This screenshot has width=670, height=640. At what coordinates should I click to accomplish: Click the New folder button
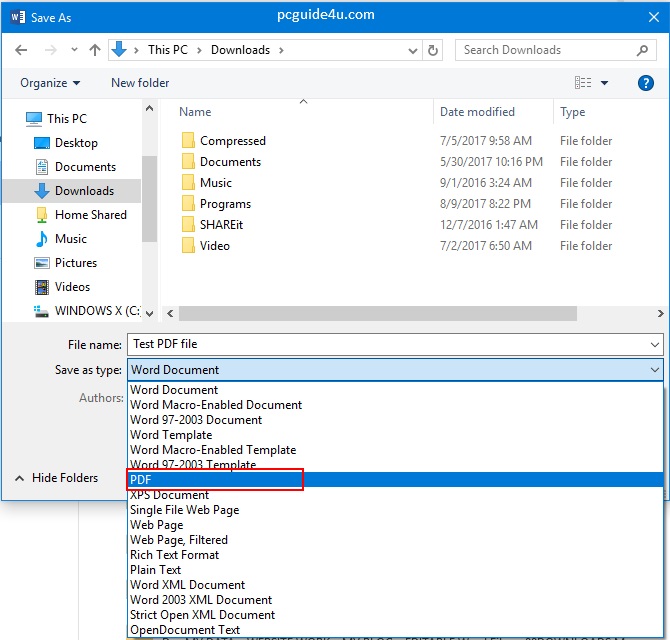140,83
